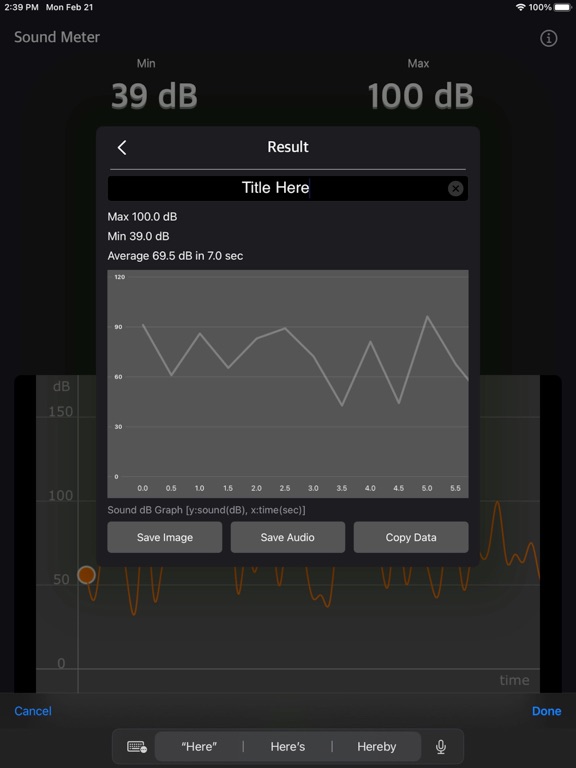Click the Title Here text field
The image size is (576, 768).
288,188
